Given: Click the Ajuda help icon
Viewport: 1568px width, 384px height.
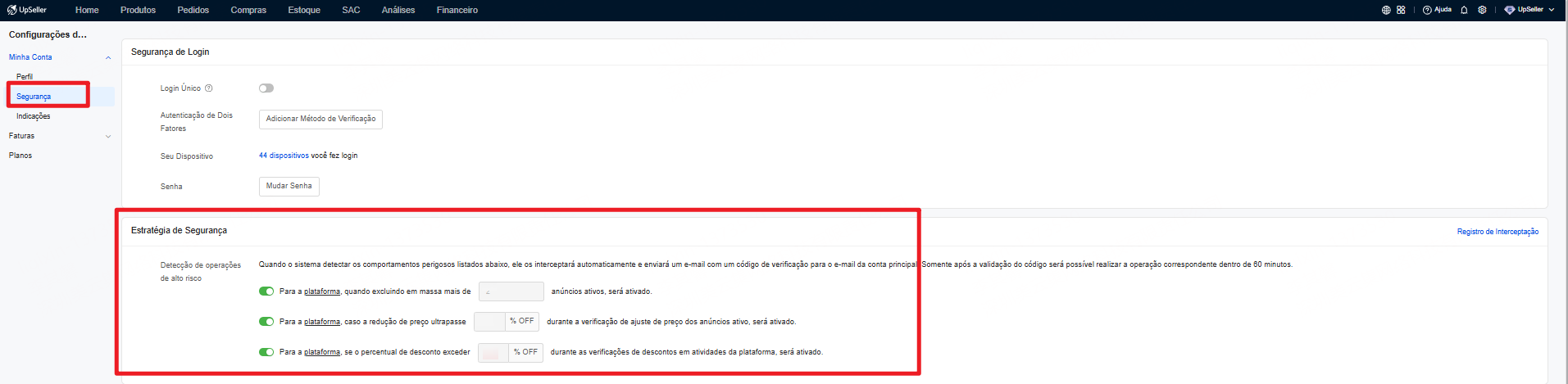Looking at the screenshot, I should (1427, 10).
